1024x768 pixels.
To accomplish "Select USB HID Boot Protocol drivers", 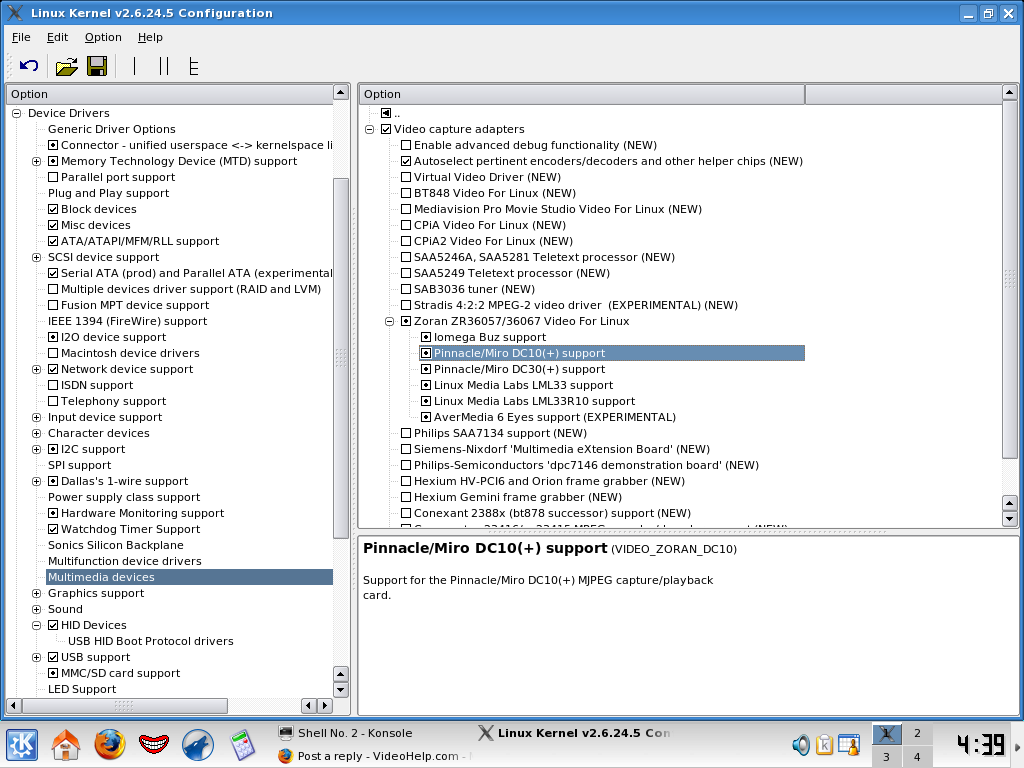I will pyautogui.click(x=151, y=641).
